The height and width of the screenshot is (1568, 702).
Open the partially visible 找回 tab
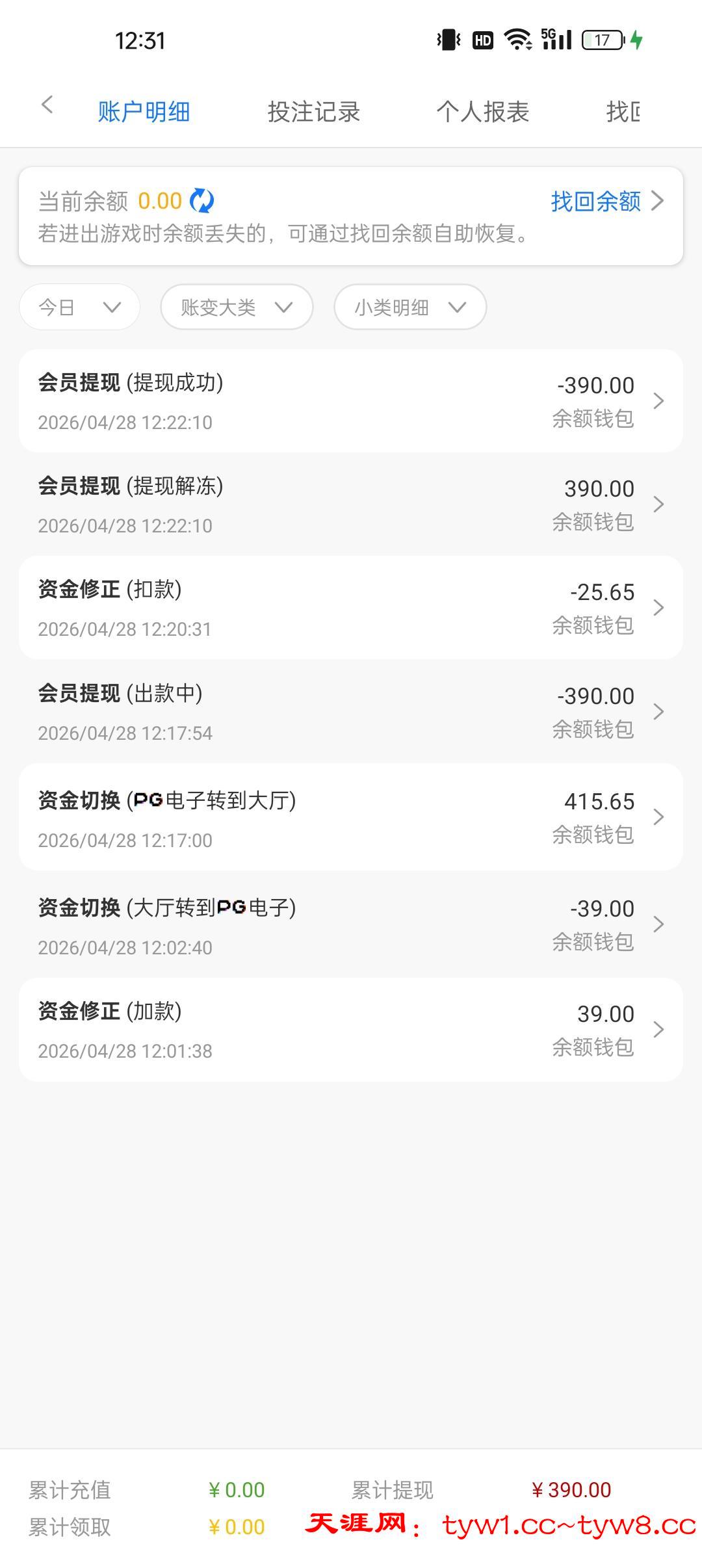coord(623,112)
